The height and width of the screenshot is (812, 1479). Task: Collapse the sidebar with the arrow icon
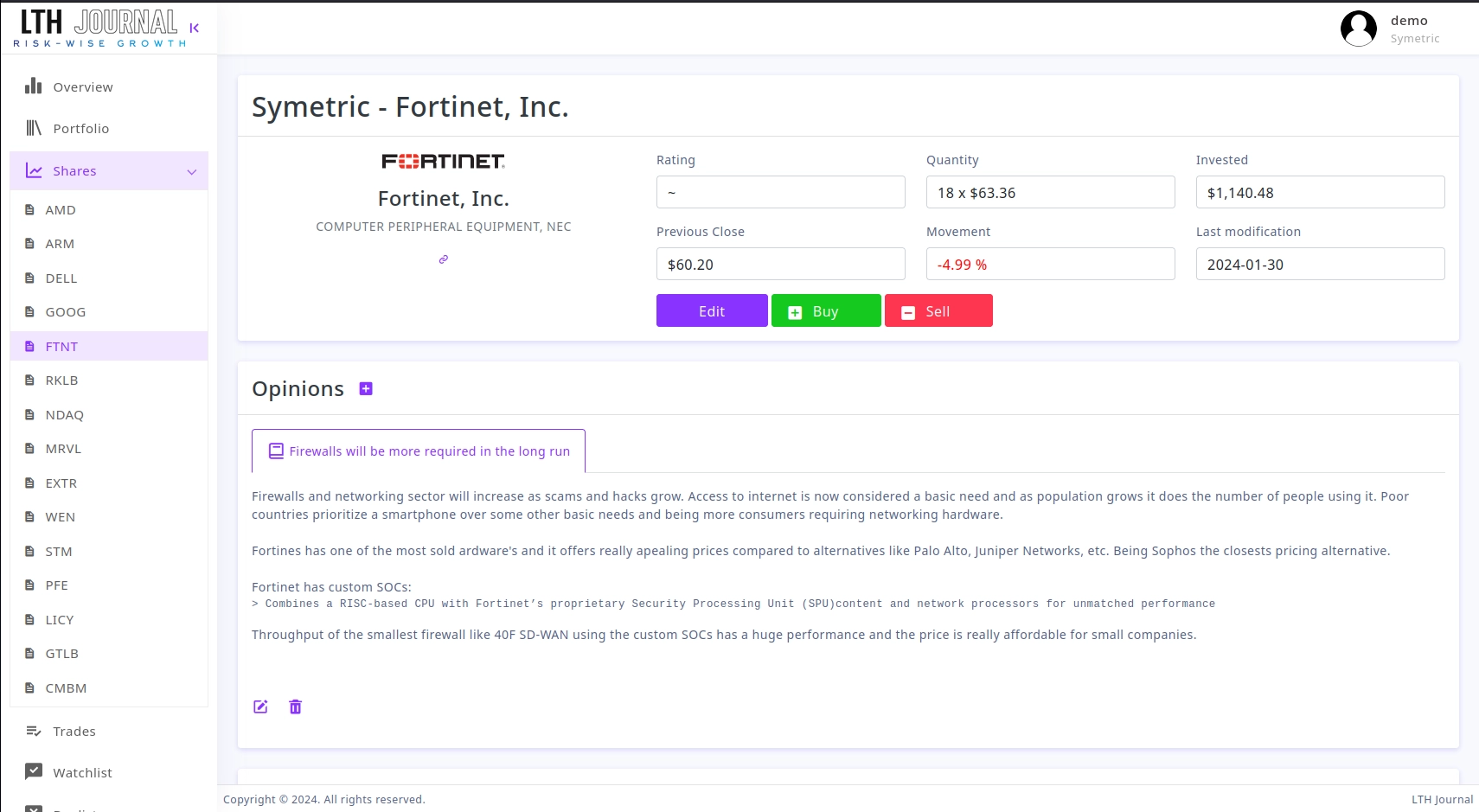point(195,28)
